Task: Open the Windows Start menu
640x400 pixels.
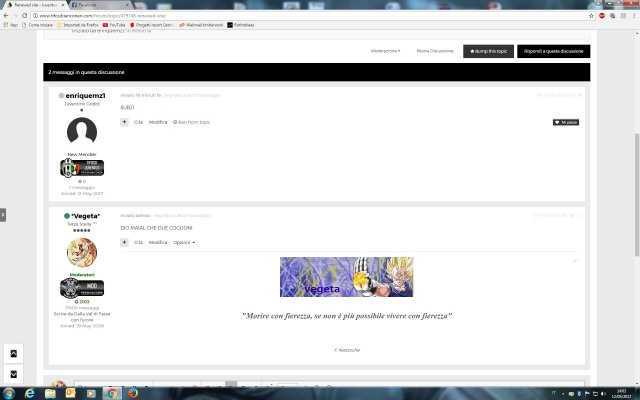Action: (9, 393)
